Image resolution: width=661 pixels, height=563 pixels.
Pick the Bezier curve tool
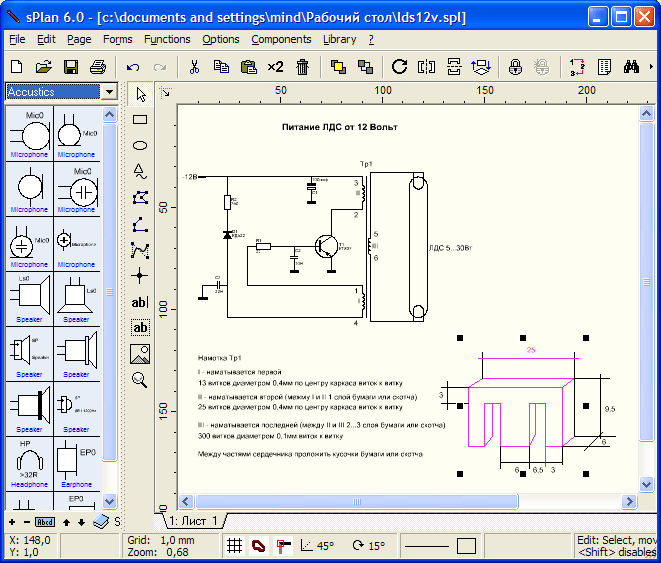coord(140,250)
